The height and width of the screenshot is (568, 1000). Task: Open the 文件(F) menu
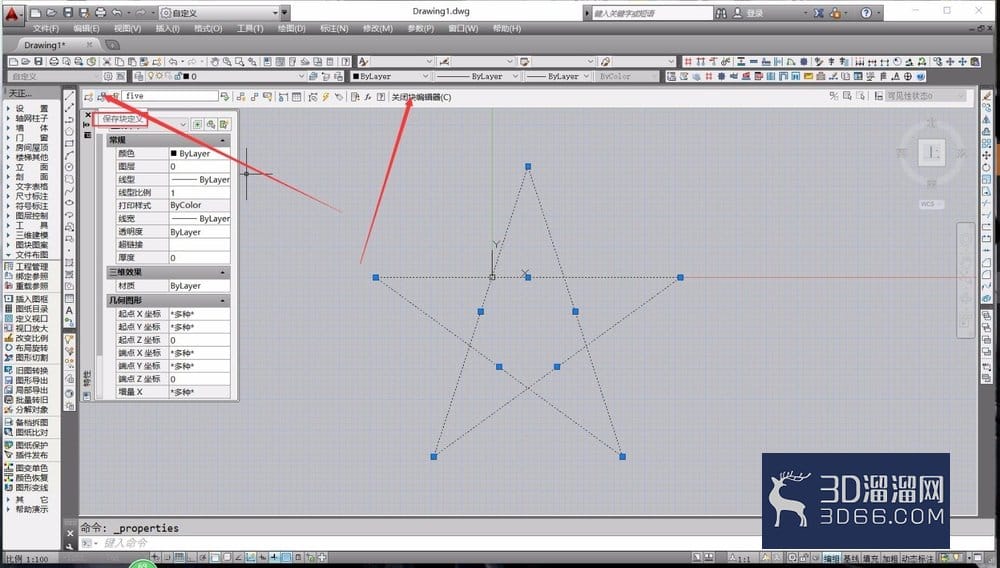click(x=46, y=29)
